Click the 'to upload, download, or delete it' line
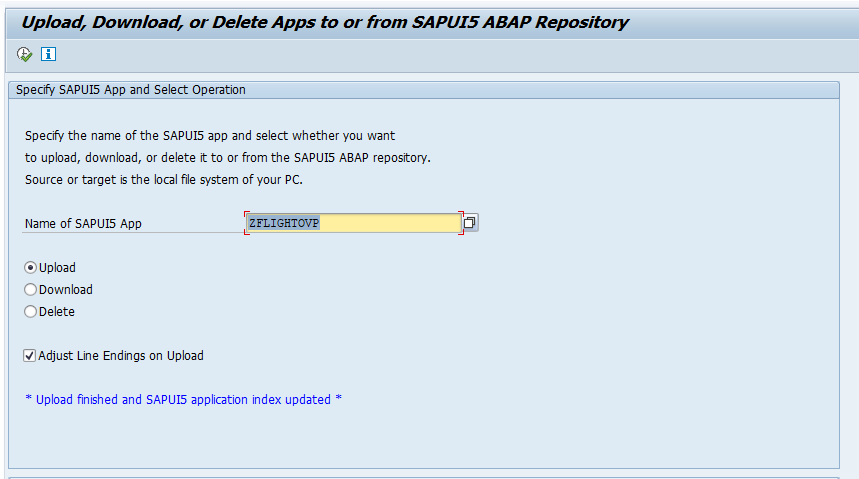Image resolution: width=859 pixels, height=479 pixels. coord(228,158)
